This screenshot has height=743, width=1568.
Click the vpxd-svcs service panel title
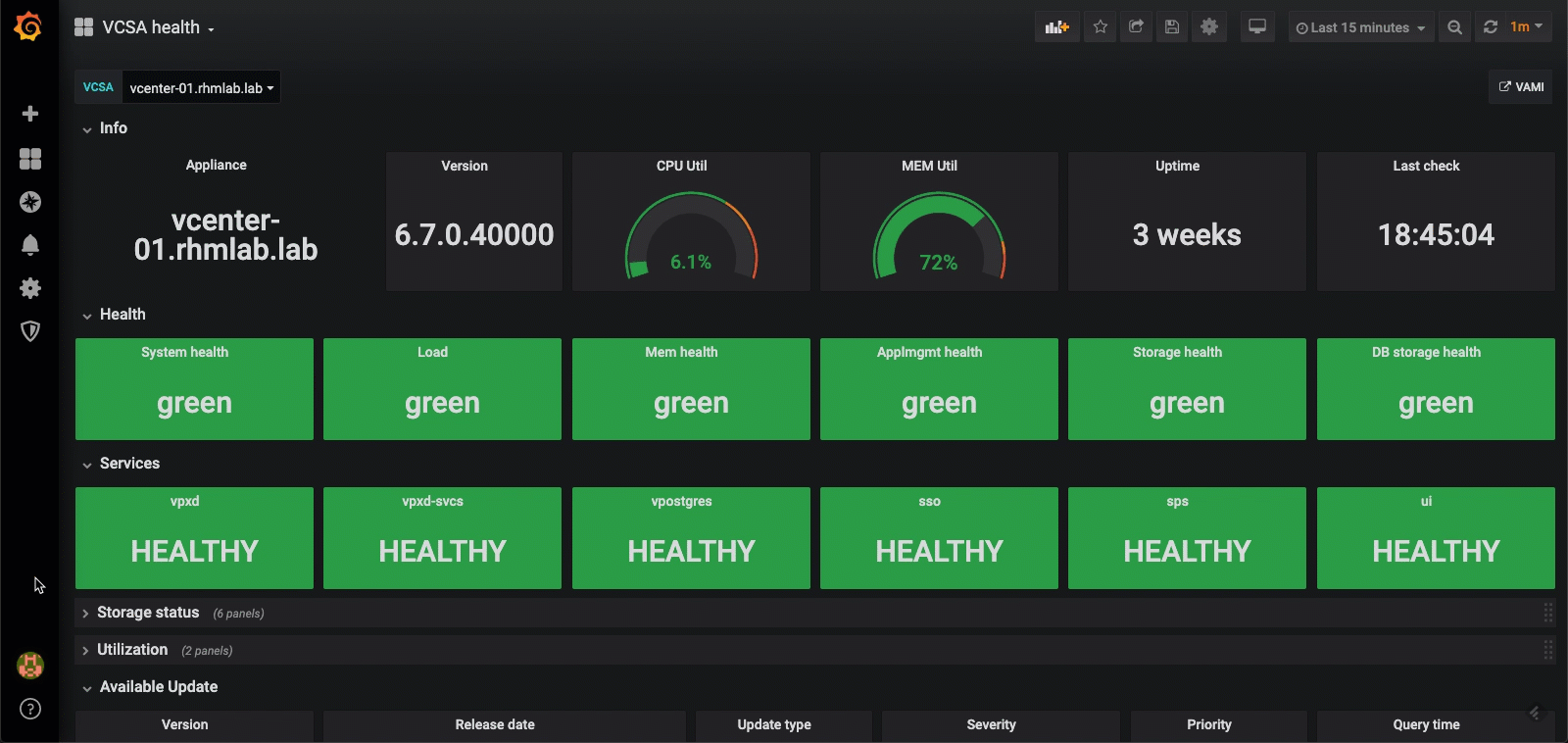pos(433,501)
